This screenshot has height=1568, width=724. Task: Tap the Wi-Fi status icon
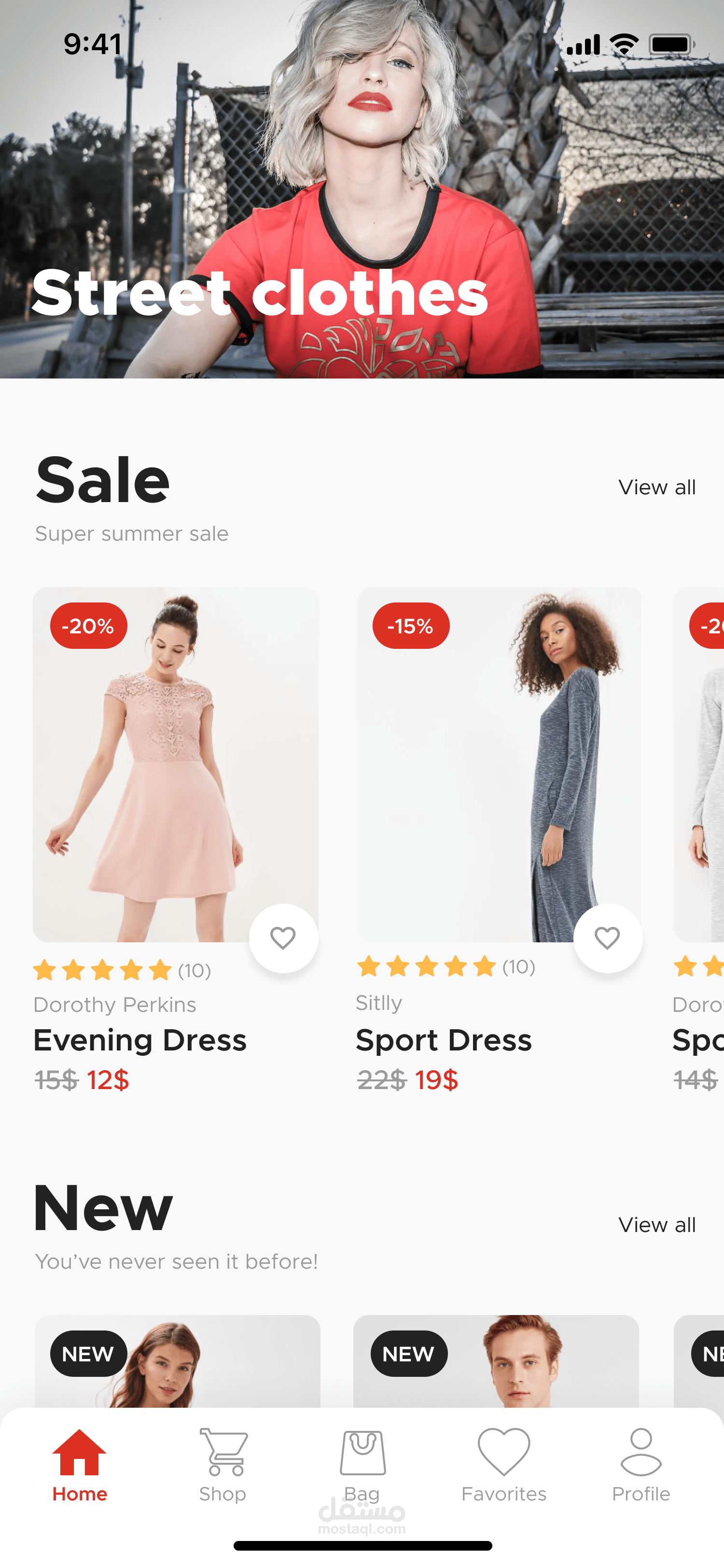[x=624, y=44]
